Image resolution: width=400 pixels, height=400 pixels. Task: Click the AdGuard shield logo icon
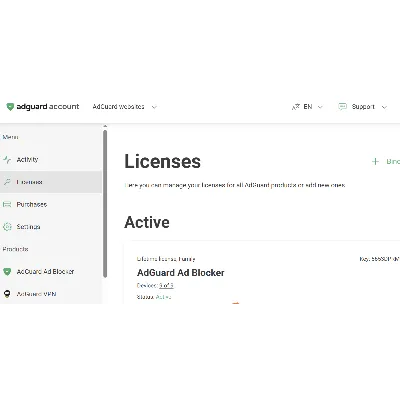(10, 107)
